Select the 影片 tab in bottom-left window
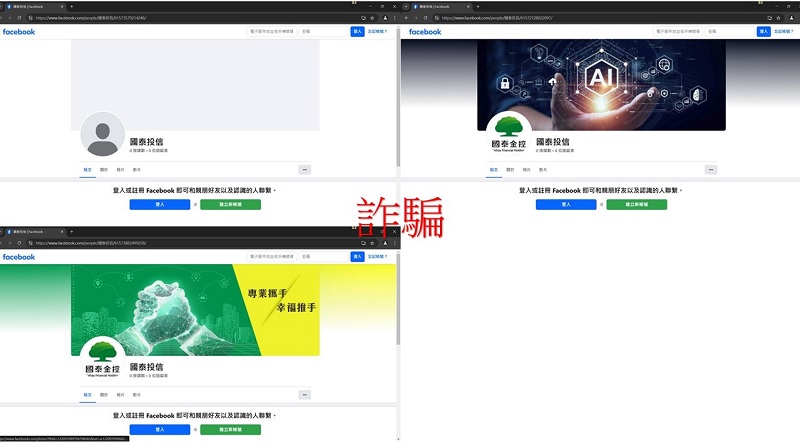The height and width of the screenshot is (444, 800). tap(137, 394)
